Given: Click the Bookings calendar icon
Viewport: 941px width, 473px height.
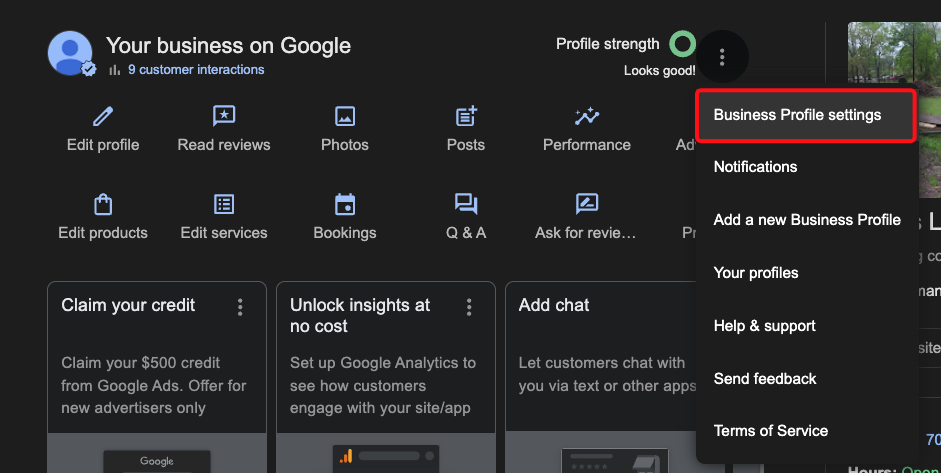Looking at the screenshot, I should click(345, 204).
